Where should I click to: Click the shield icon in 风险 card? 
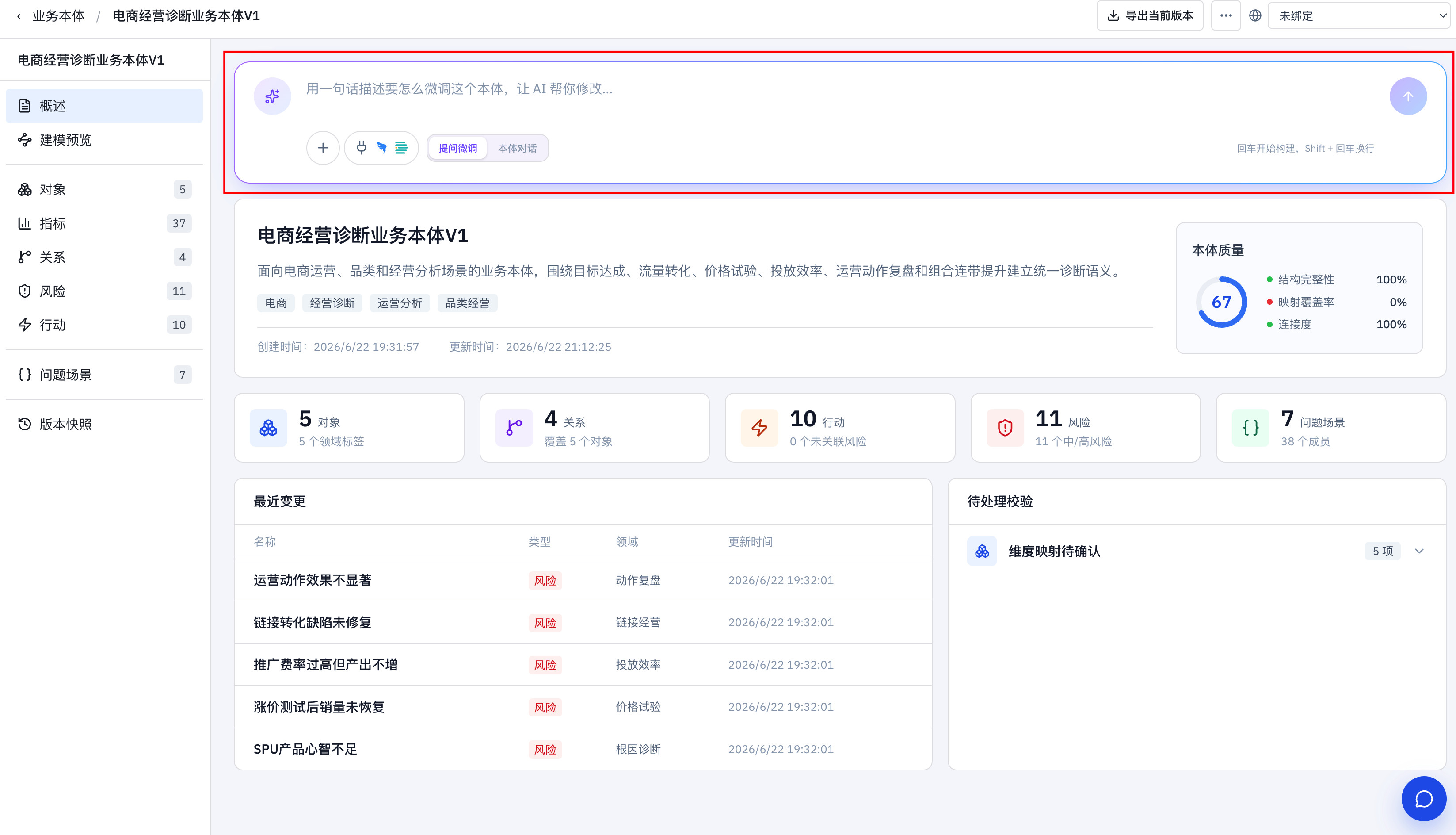pyautogui.click(x=1005, y=427)
